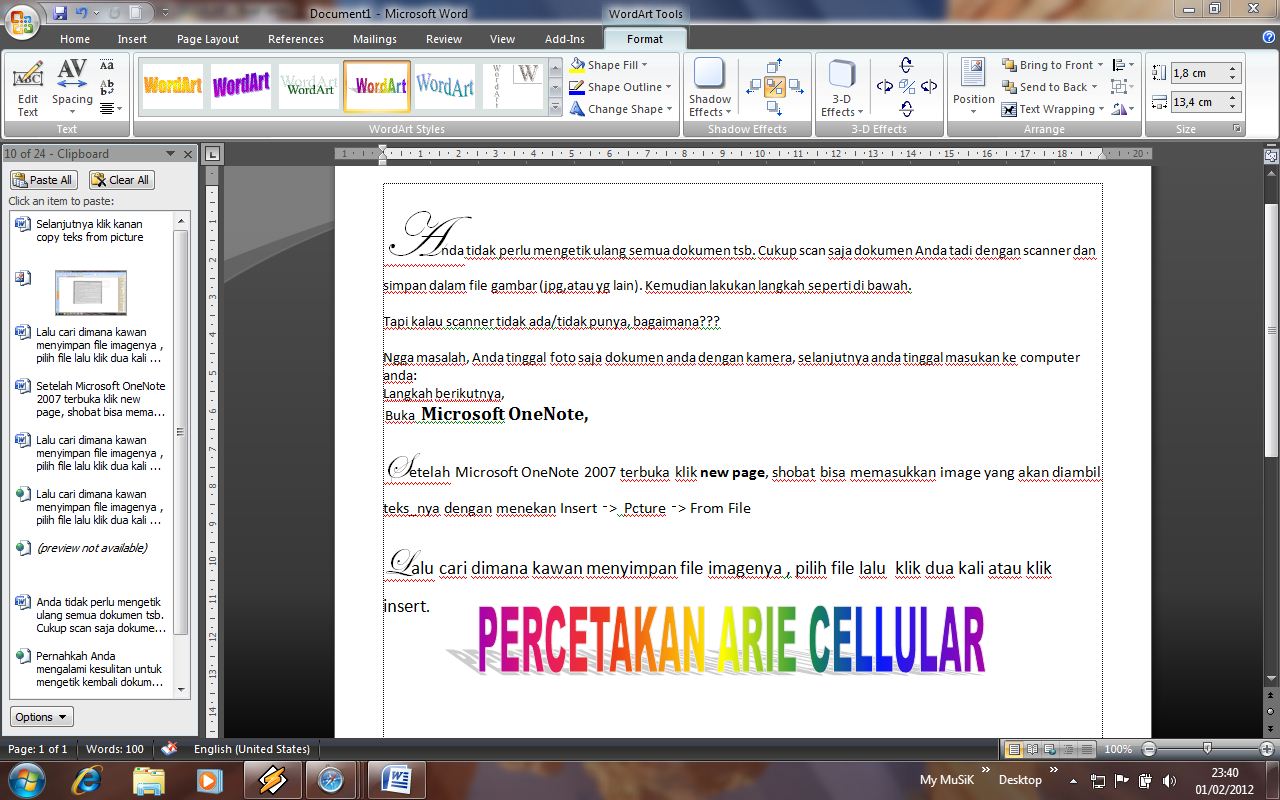Viewport: 1280px width, 800px height.
Task: Nudge shadow left
Action: tap(754, 87)
